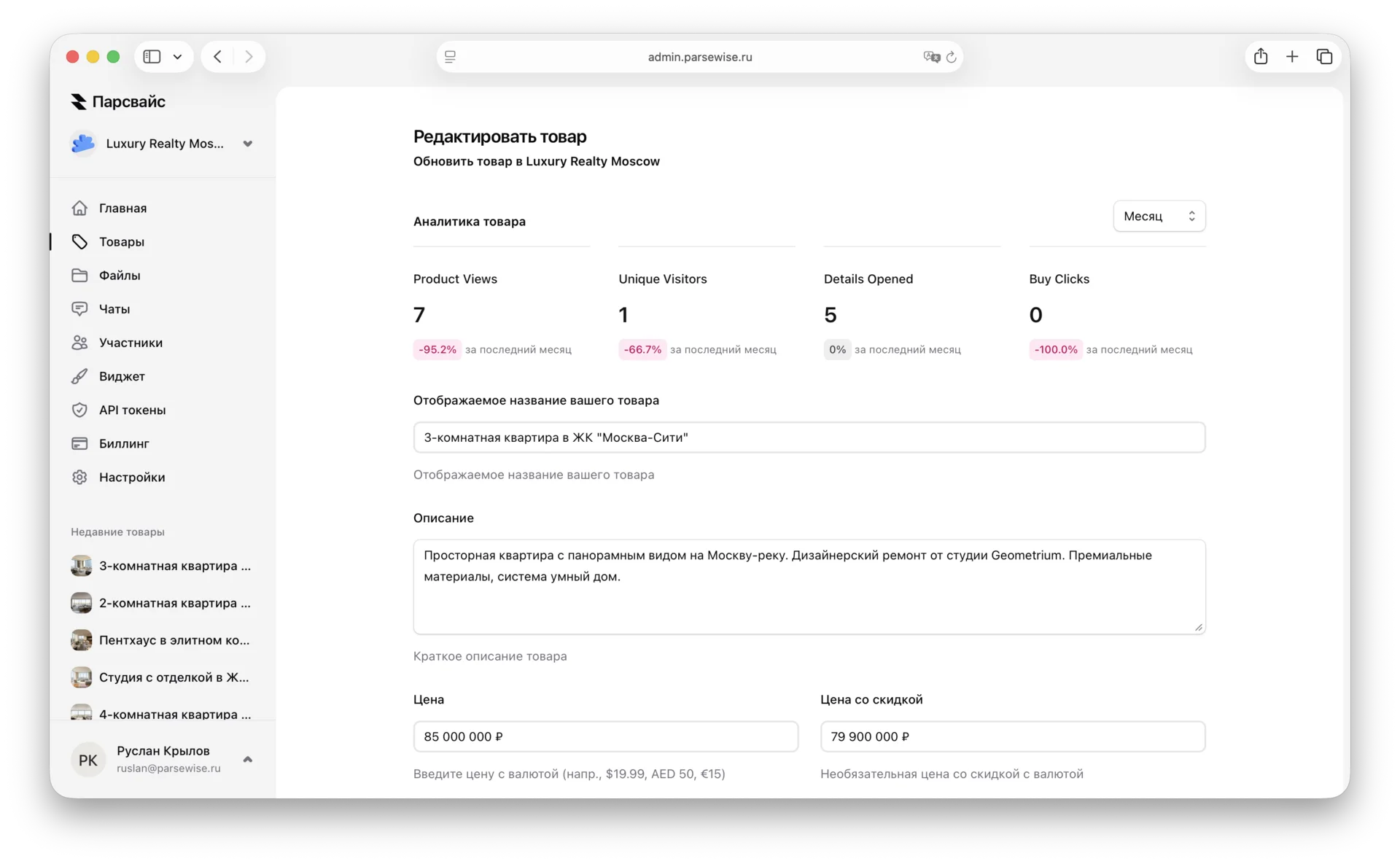The width and height of the screenshot is (1400, 864).
Task: Select the Товары products icon
Action: 80,241
